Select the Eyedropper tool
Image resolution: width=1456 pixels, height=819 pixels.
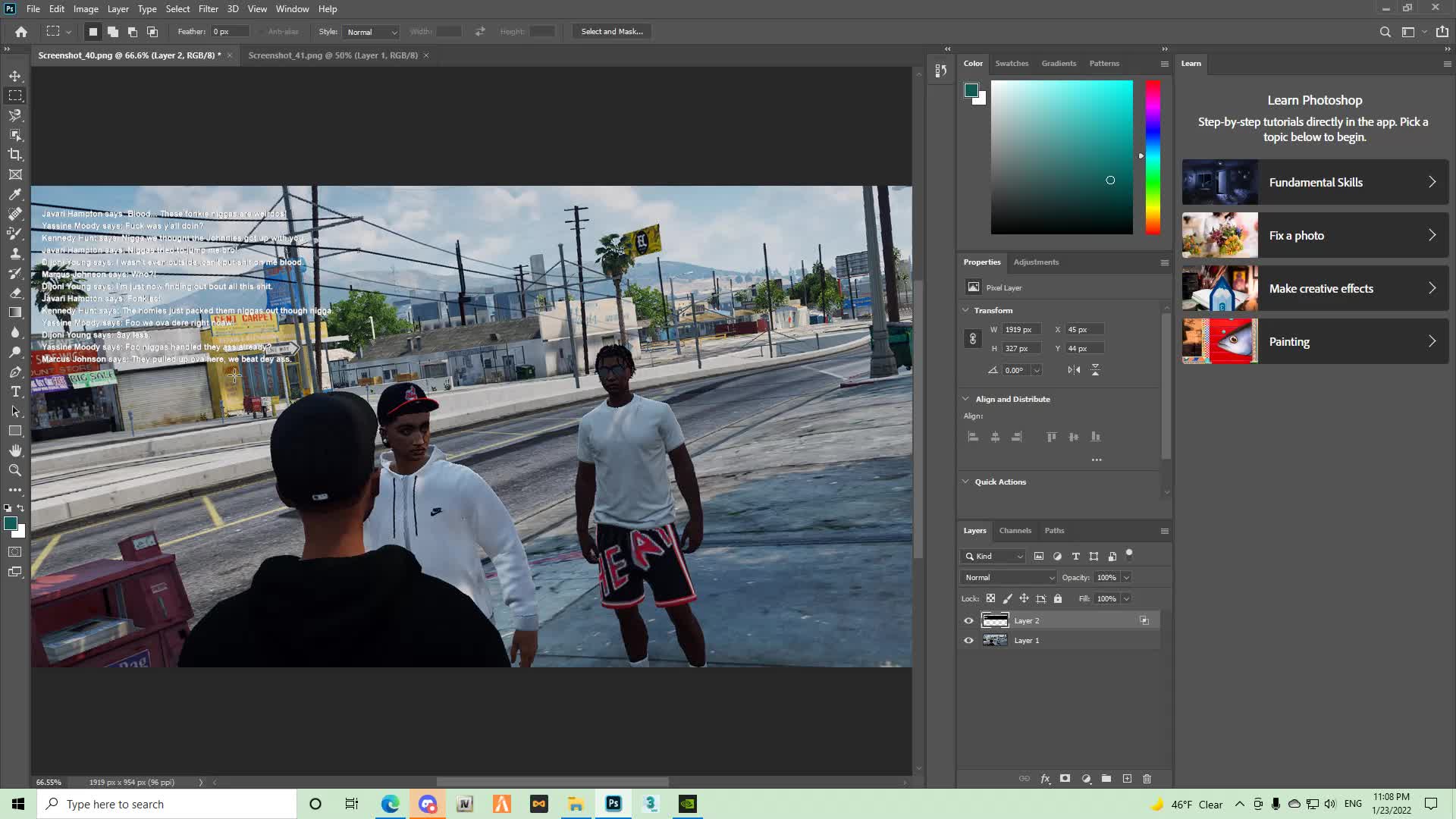[15, 194]
